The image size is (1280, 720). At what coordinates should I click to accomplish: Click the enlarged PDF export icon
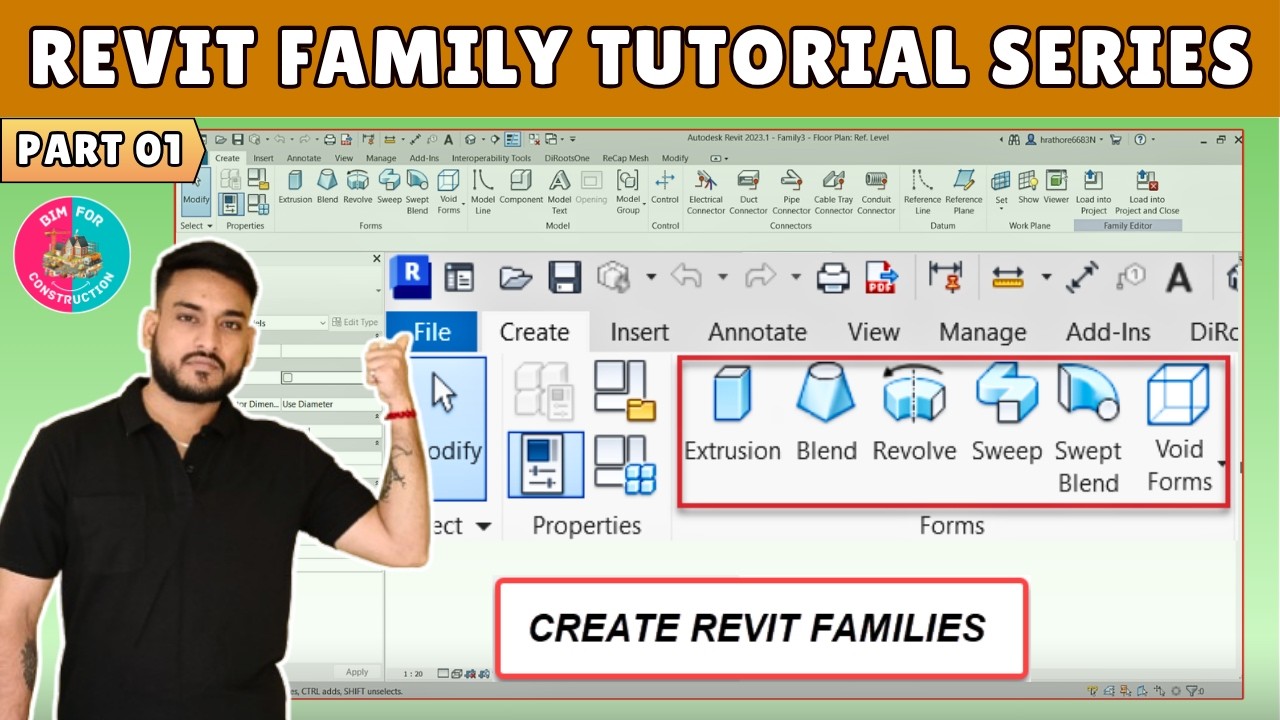[x=882, y=277]
